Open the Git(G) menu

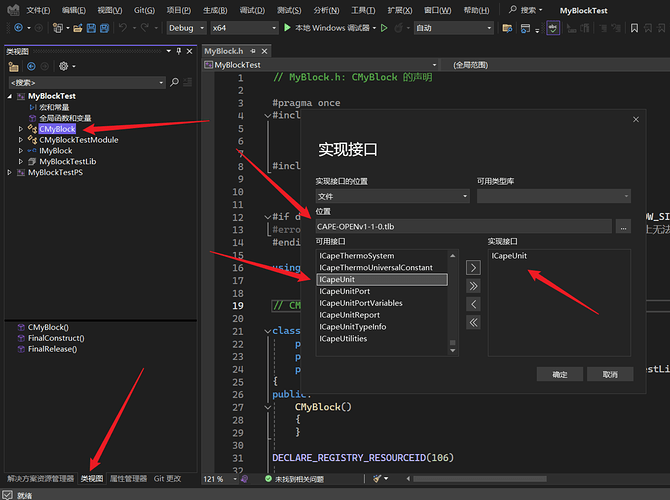[x=144, y=10]
